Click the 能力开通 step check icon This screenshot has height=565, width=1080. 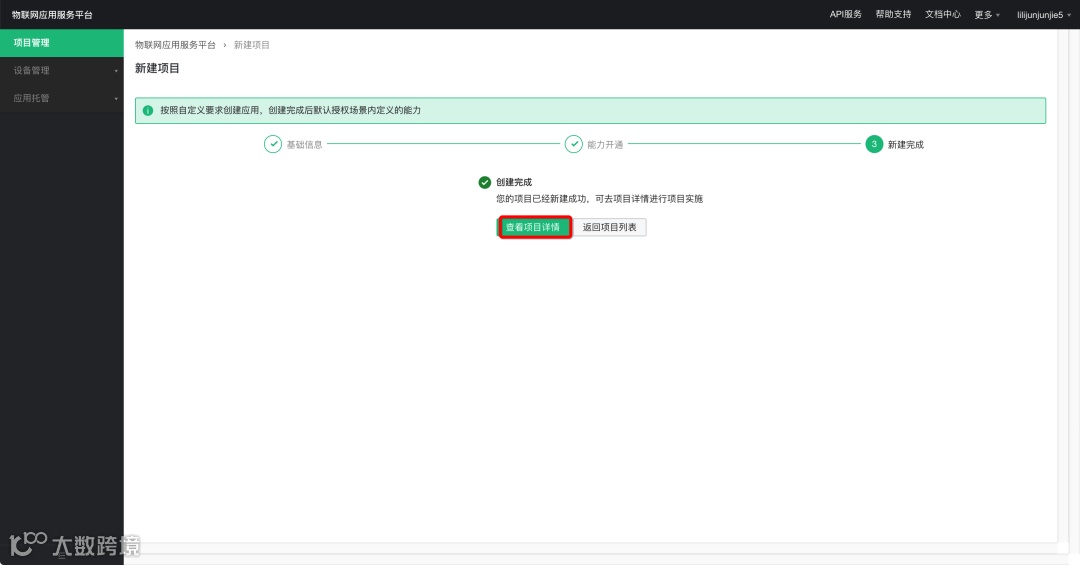coord(574,144)
